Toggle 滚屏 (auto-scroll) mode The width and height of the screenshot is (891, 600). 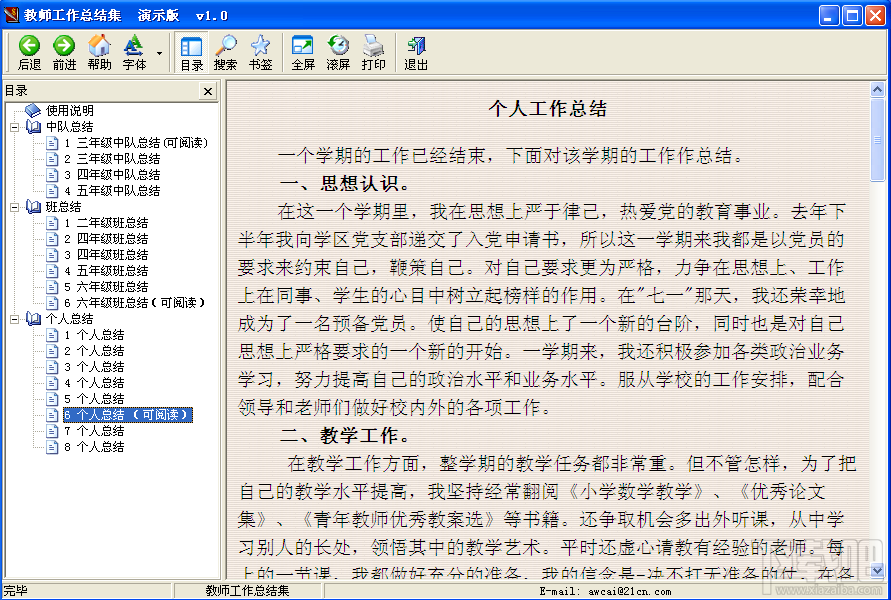pyautogui.click(x=338, y=46)
